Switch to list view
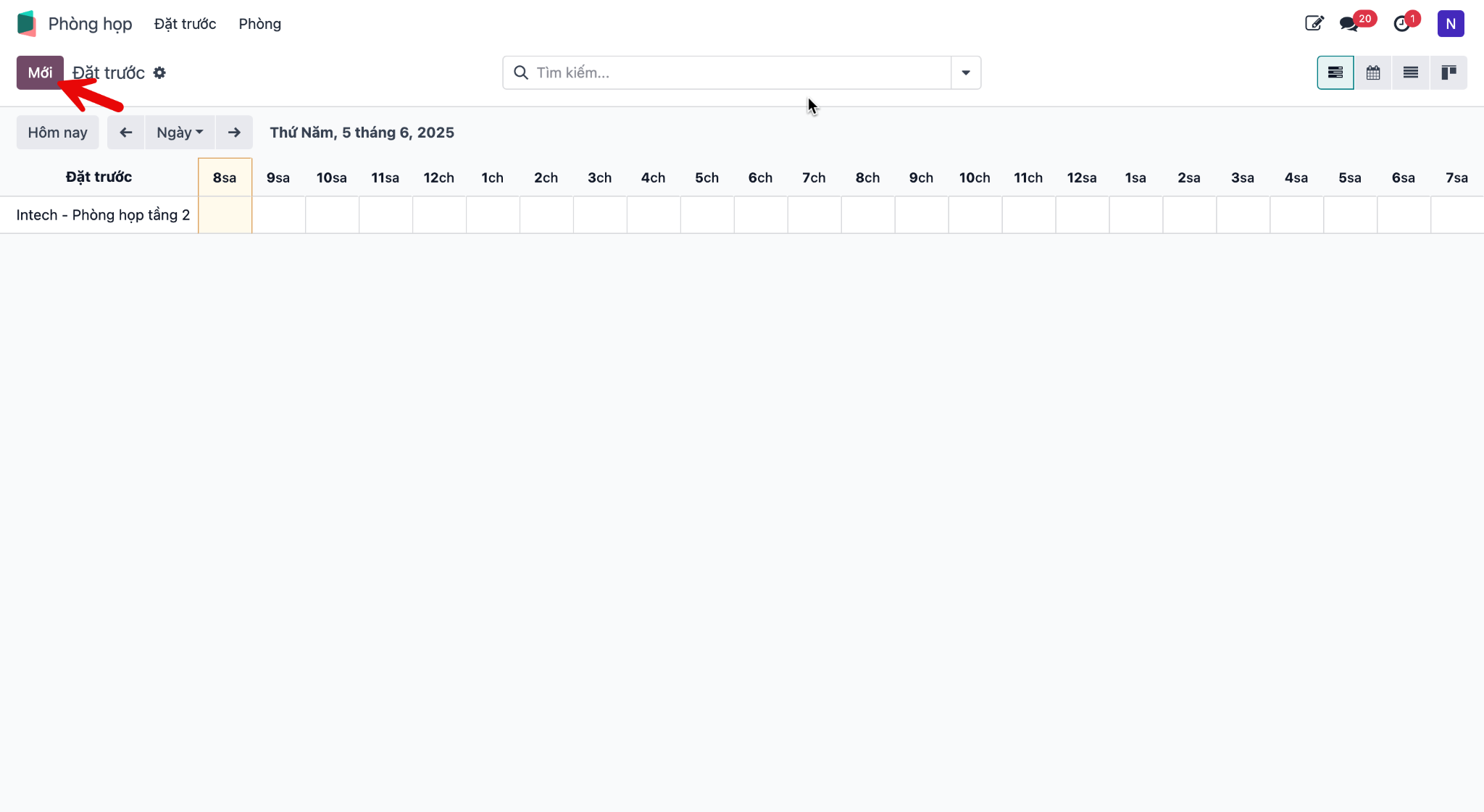 click(x=1411, y=72)
